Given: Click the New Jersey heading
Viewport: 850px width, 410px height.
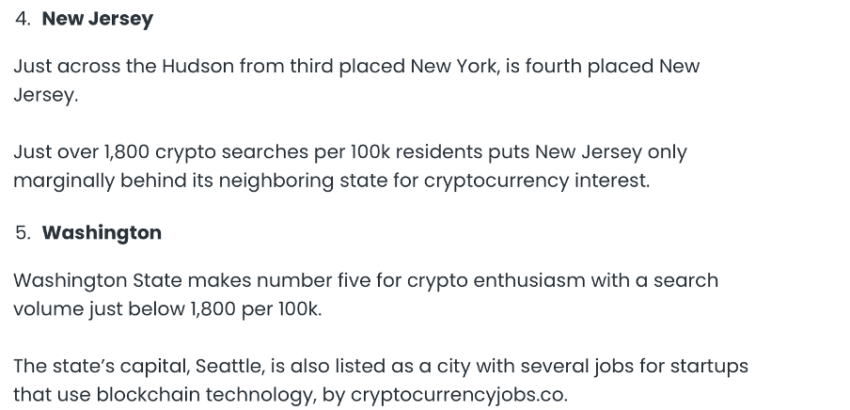Looking at the screenshot, I should [98, 19].
